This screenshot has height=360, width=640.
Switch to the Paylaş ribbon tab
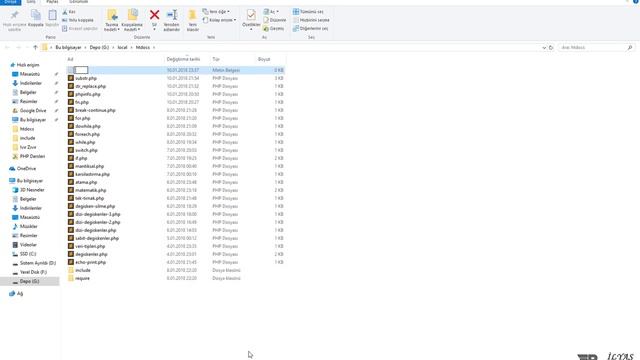[x=52, y=2]
